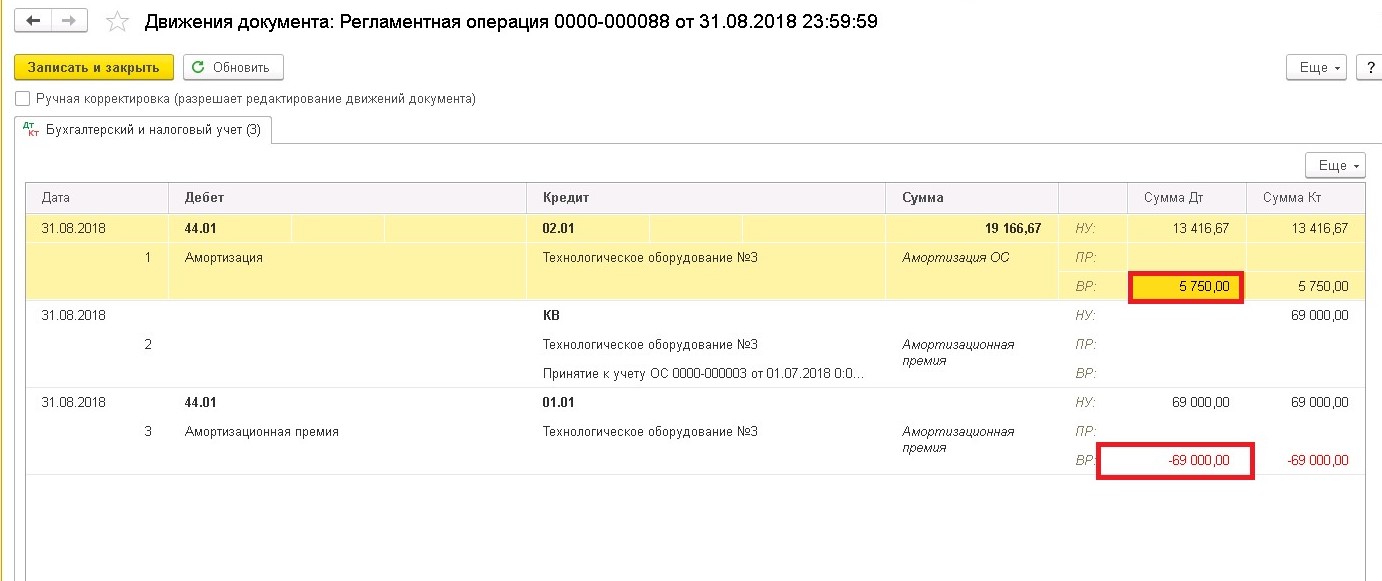Select the -69 000,00 Сумма Дт cell
The height and width of the screenshot is (581, 1382).
click(x=1176, y=461)
